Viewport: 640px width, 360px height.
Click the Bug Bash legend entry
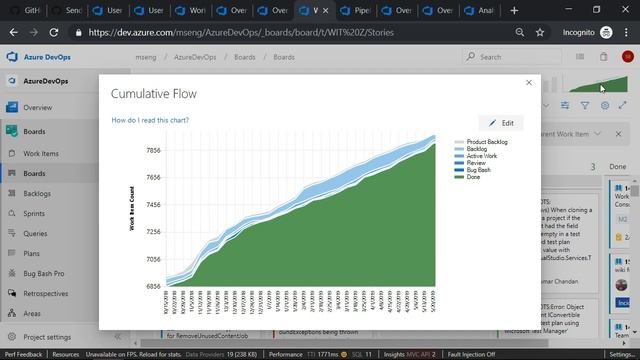coord(478,170)
